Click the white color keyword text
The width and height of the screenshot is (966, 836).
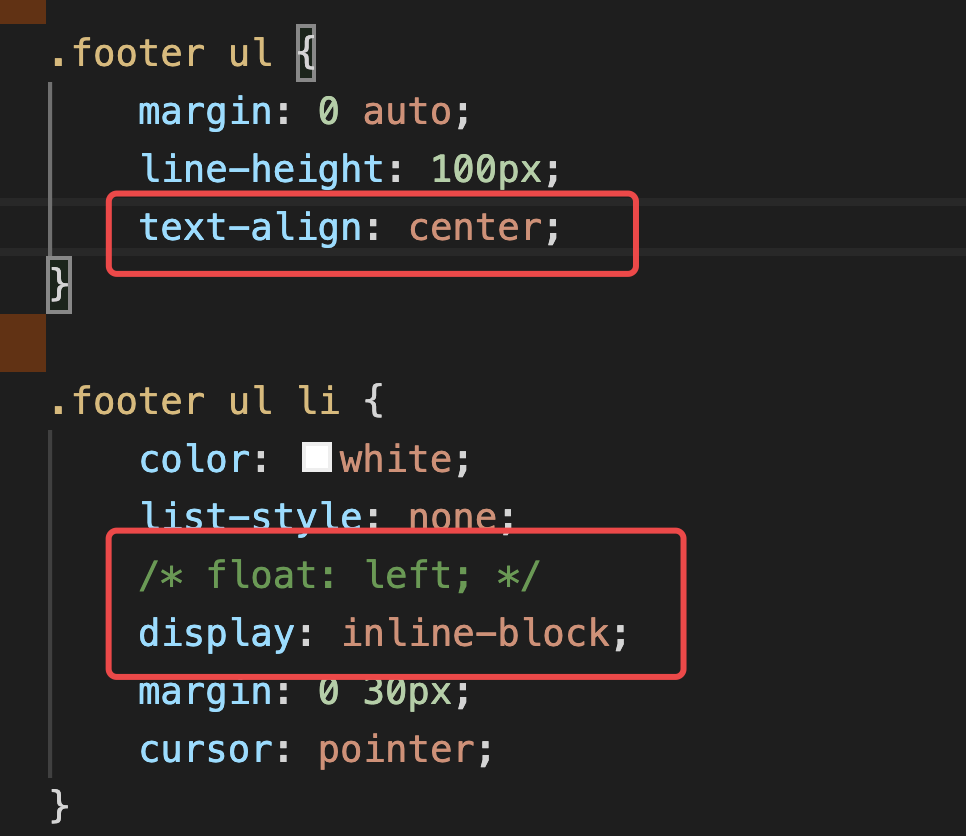point(397,459)
